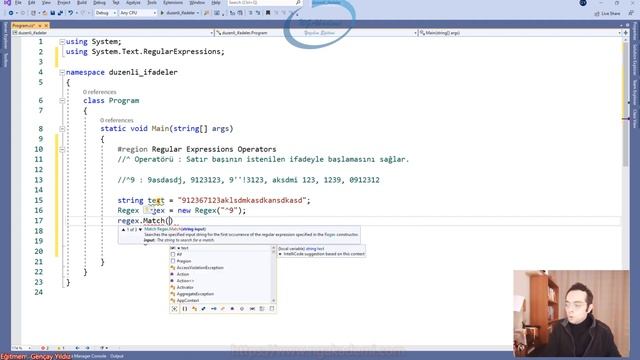
Task: Open the Edit menu
Action: (31, 2)
